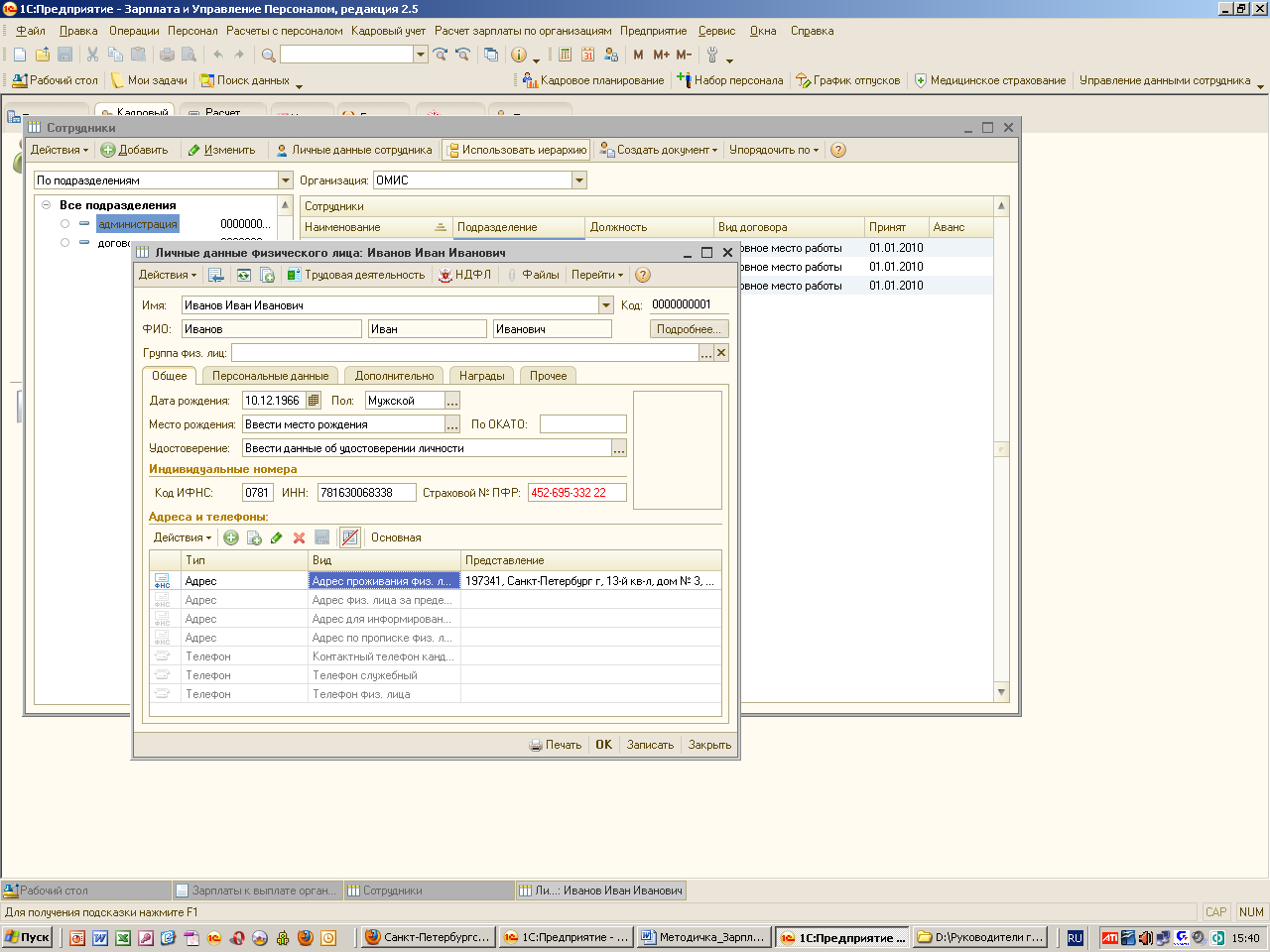
Task: Click Записать button
Action: (650, 745)
